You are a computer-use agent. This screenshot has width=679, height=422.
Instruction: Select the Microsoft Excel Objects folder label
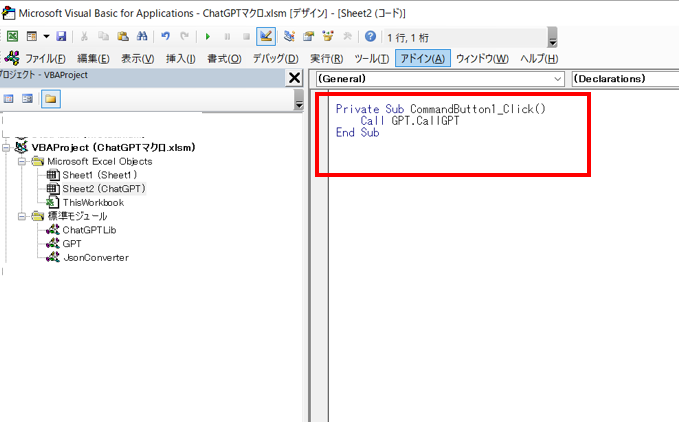click(100, 161)
